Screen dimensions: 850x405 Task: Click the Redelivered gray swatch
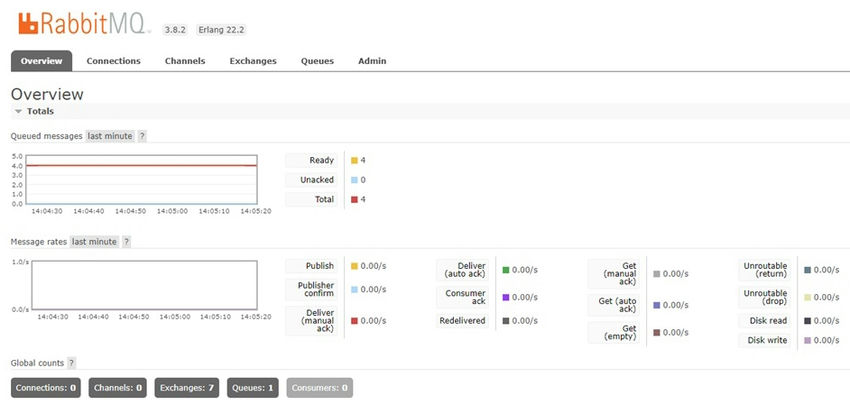pos(506,321)
